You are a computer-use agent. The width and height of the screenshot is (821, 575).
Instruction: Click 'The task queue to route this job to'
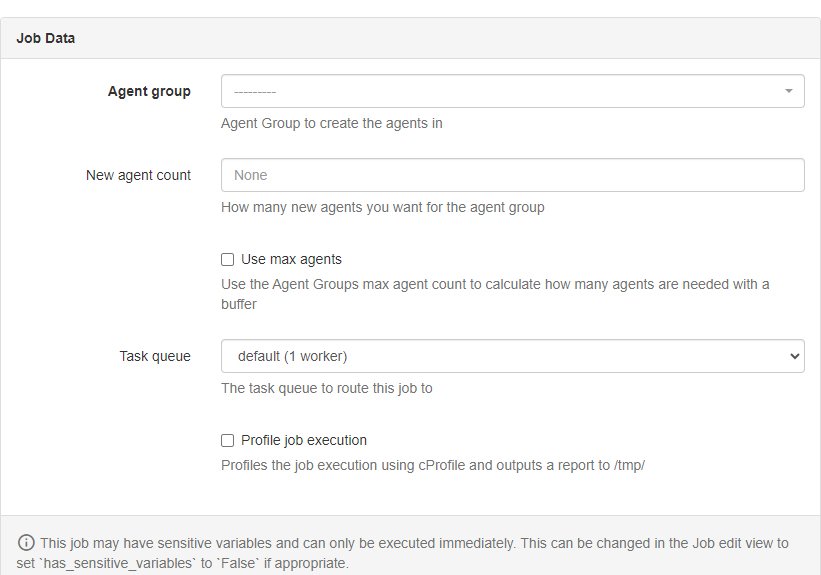tap(326, 388)
